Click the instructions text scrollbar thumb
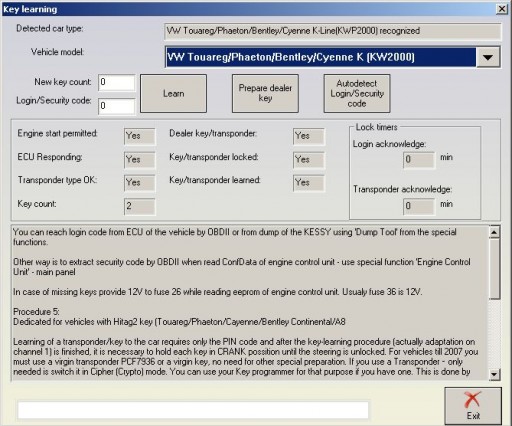 click(494, 269)
